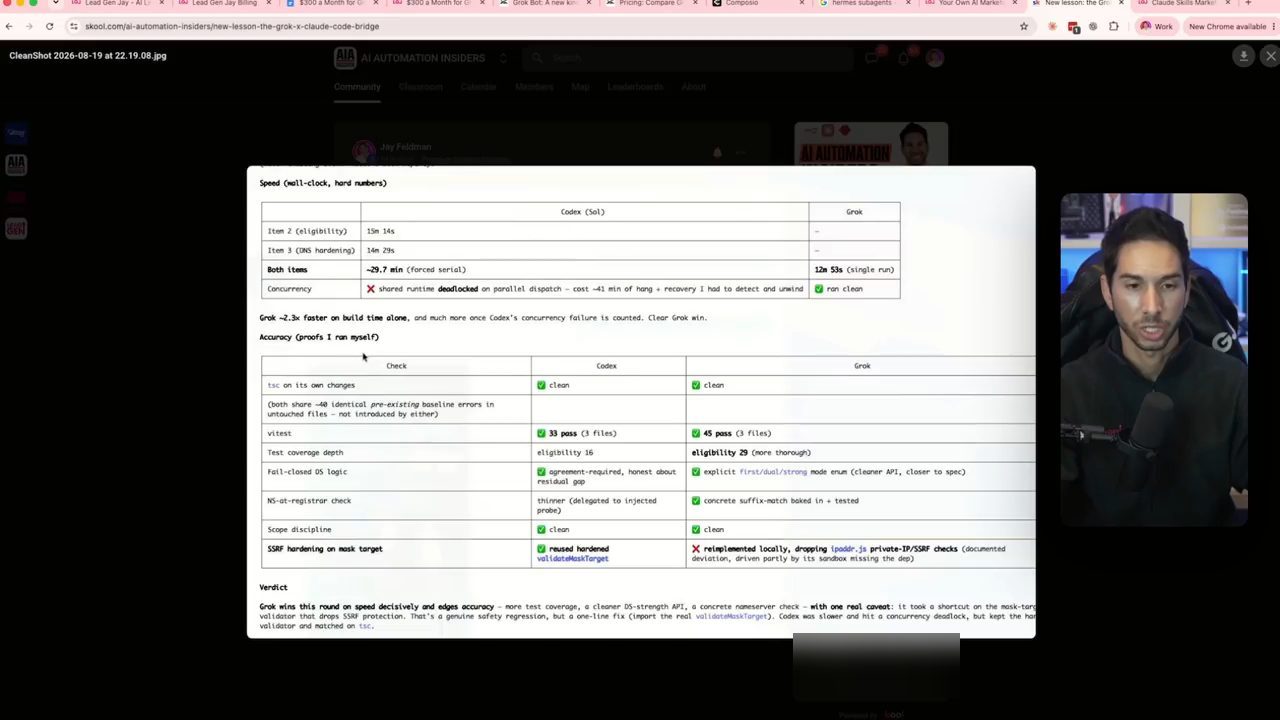This screenshot has height=720, width=1280.
Task: Open the Members tab in Skool
Action: point(534,87)
